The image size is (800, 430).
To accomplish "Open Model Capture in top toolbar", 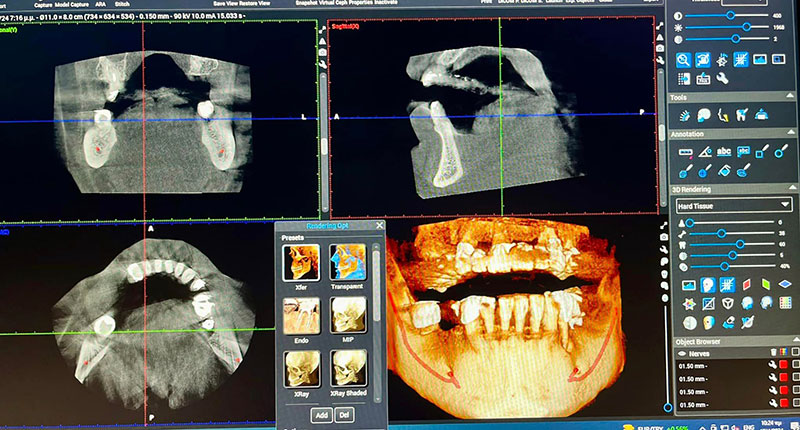I will pyautogui.click(x=70, y=4).
